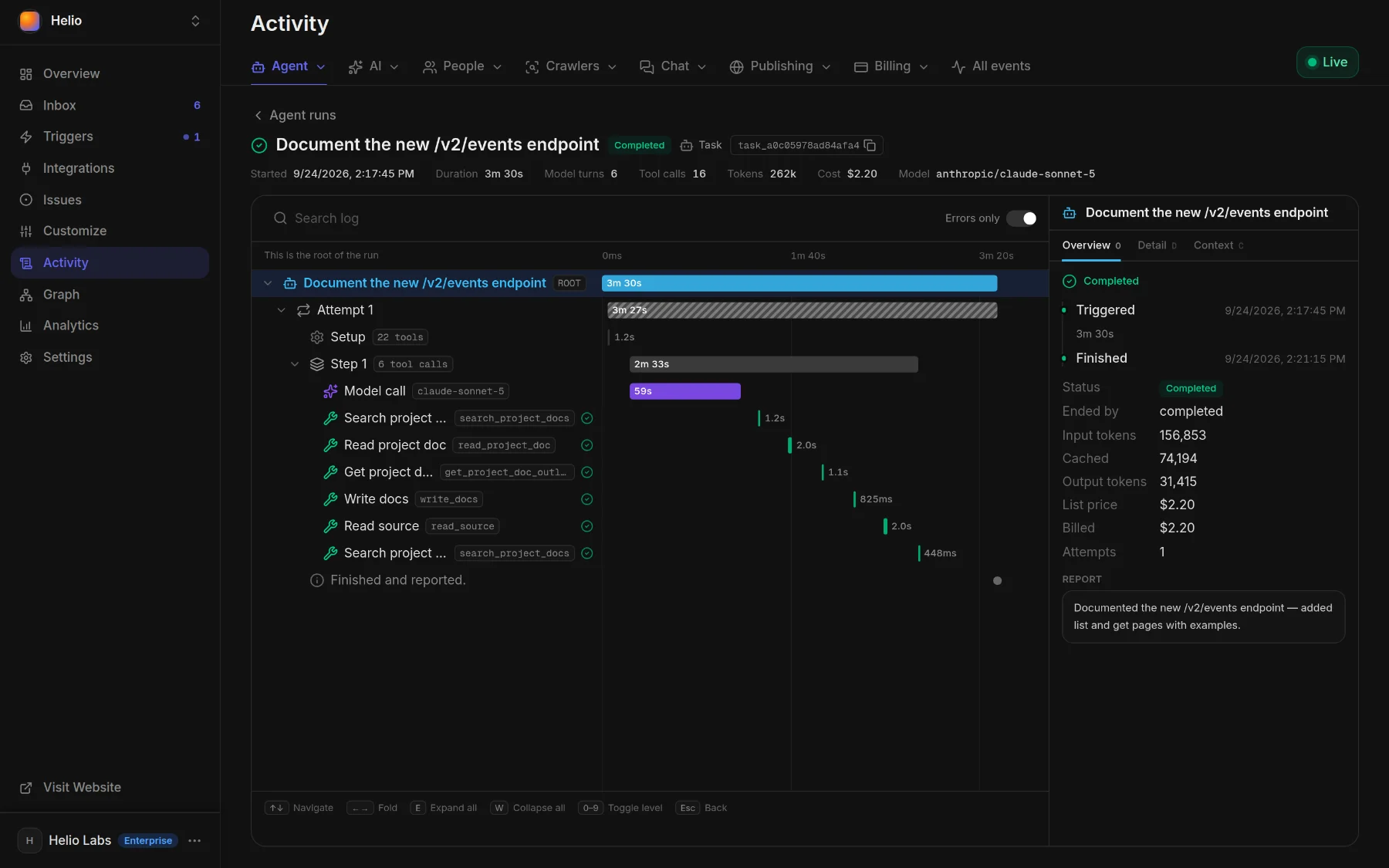Select the Overview tab in detail panel
This screenshot has width=1389, height=868.
pos(1091,245)
